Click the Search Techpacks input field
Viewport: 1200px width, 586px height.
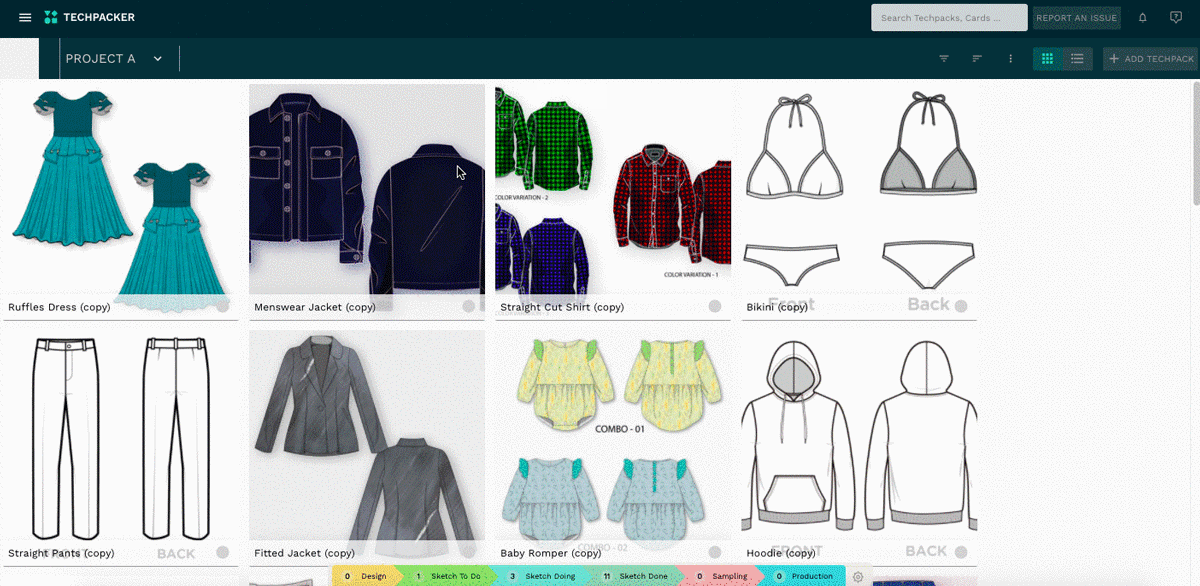pos(948,18)
